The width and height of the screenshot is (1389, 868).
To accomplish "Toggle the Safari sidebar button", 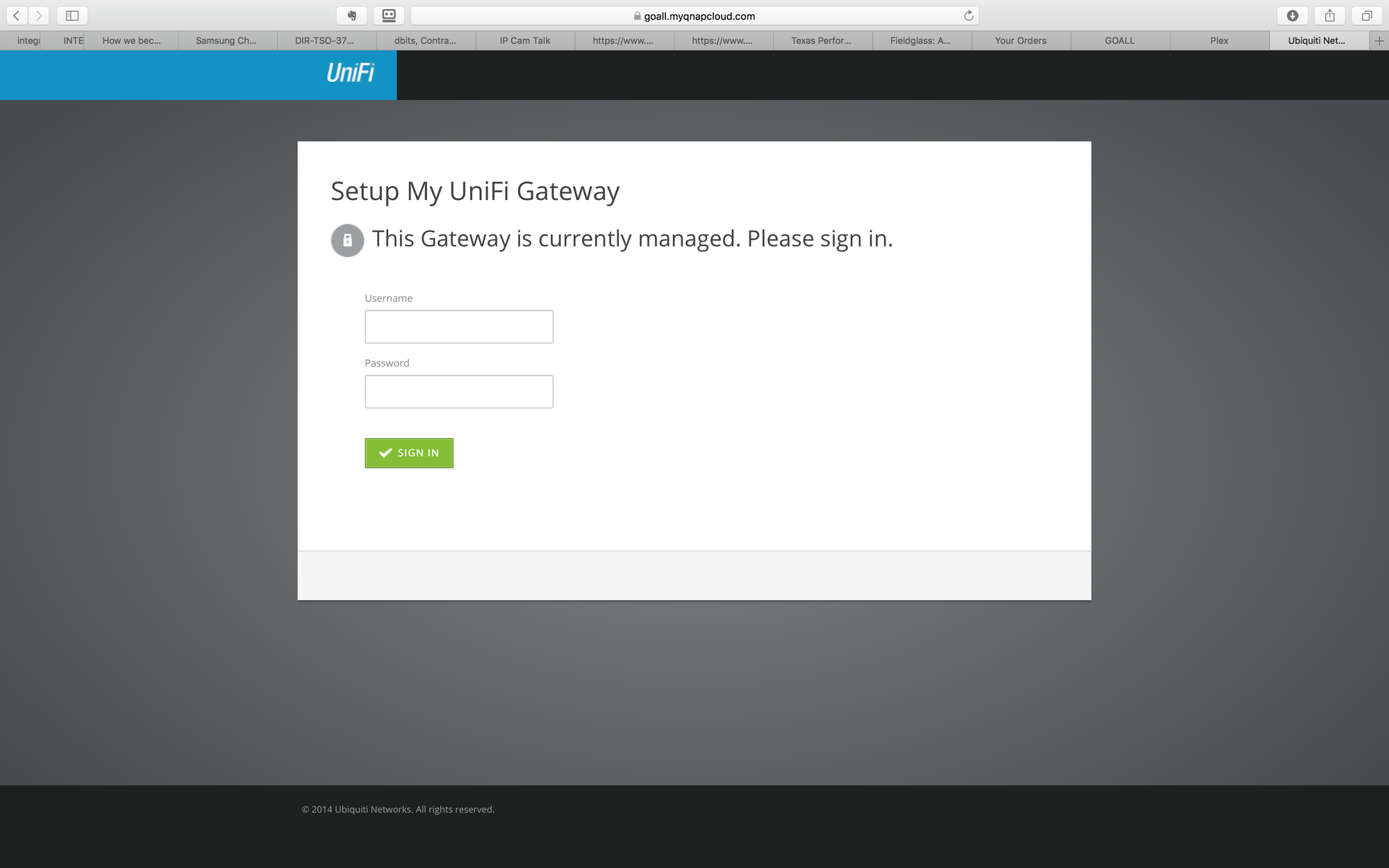I will (x=72, y=15).
